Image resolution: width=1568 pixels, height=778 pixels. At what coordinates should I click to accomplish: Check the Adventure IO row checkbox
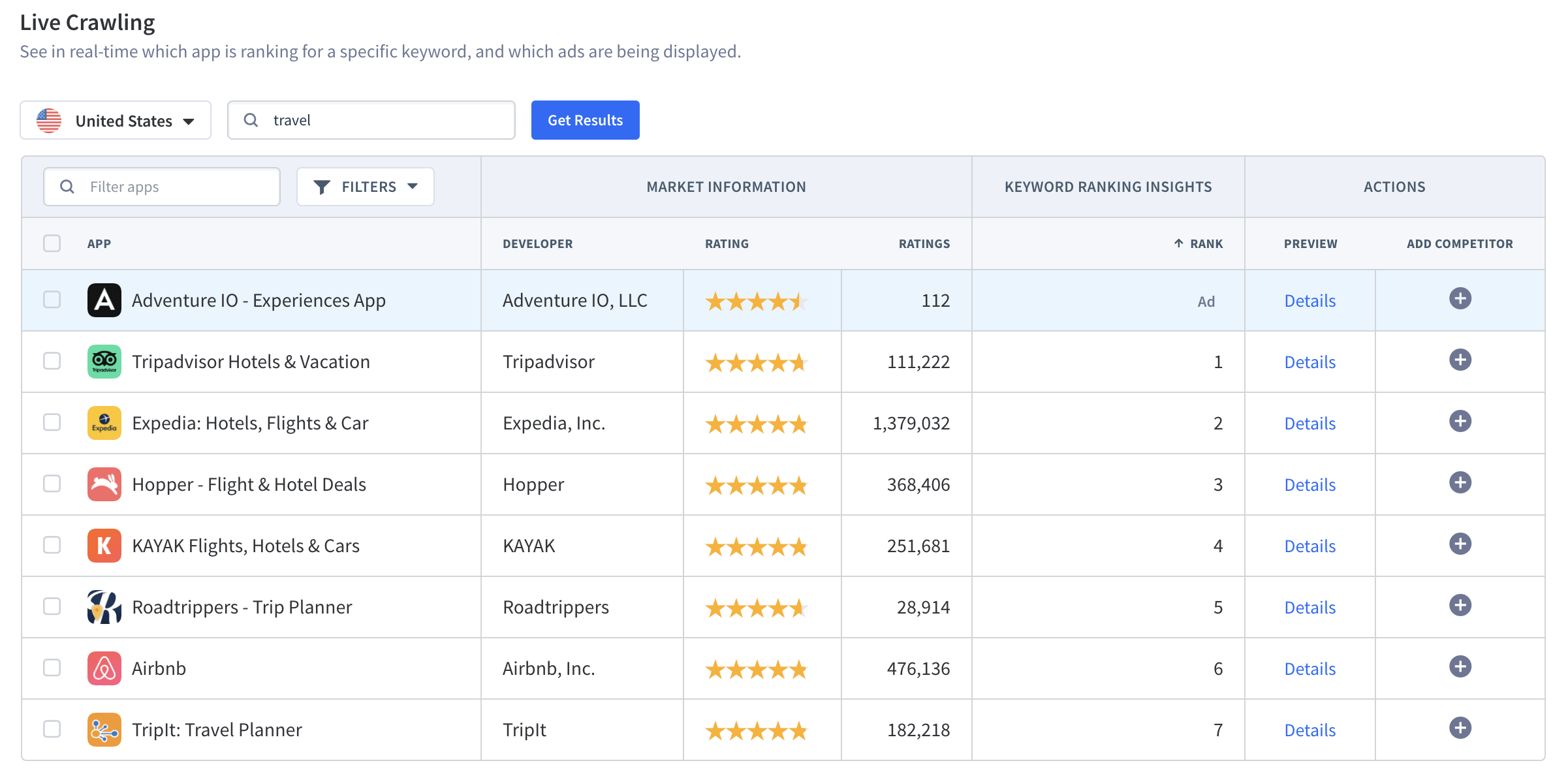tap(52, 300)
